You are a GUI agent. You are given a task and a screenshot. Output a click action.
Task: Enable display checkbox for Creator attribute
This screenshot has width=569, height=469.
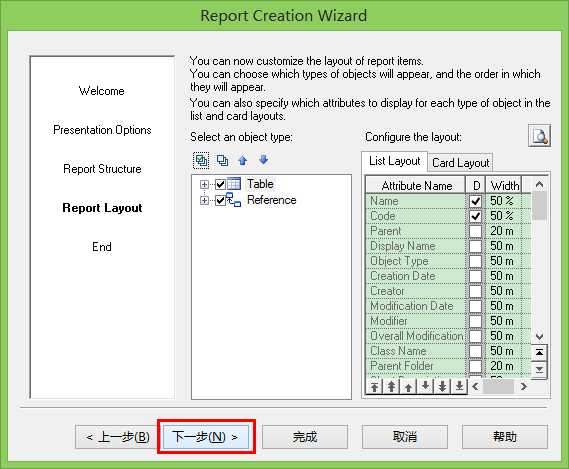pyautogui.click(x=475, y=291)
